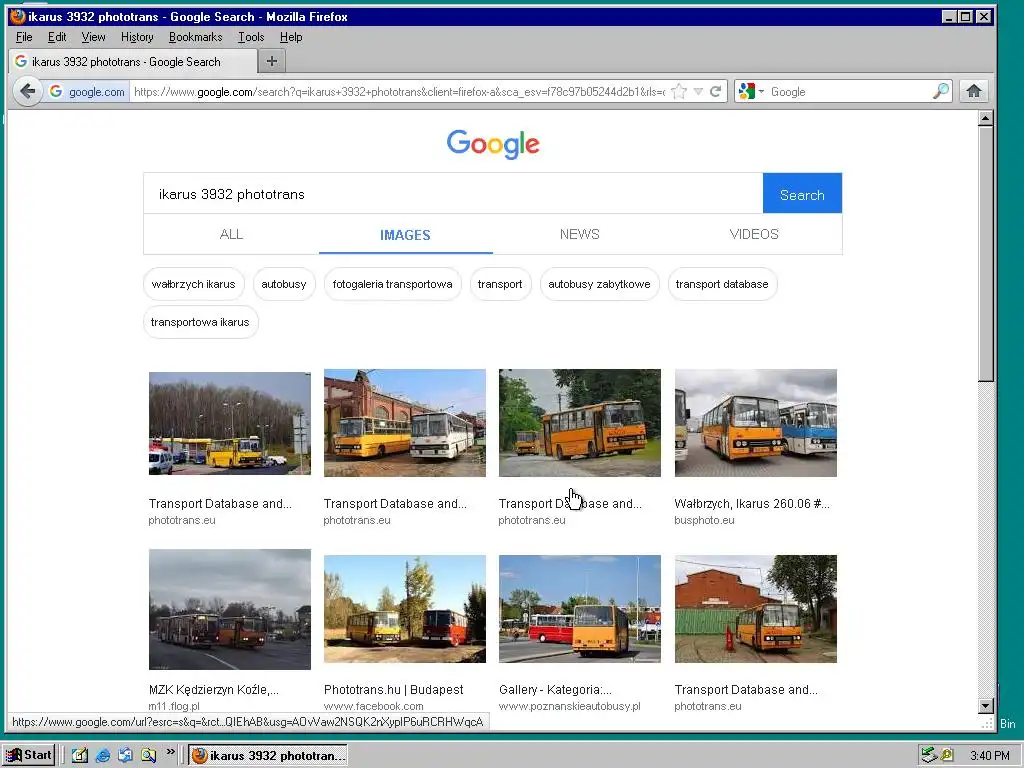1024x768 pixels.
Task: Open the View menu
Action: pos(93,37)
